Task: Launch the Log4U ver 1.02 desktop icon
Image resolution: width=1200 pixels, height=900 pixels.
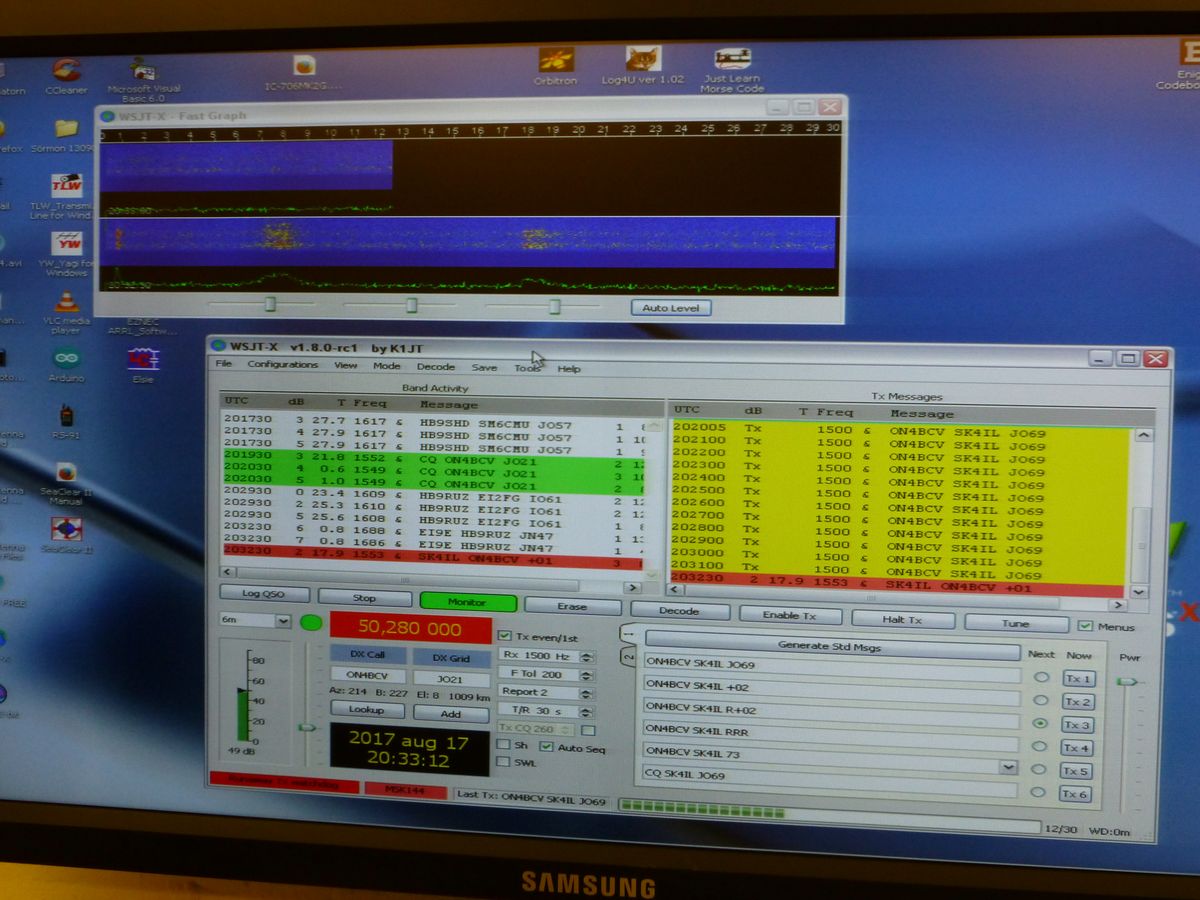Action: [x=643, y=65]
